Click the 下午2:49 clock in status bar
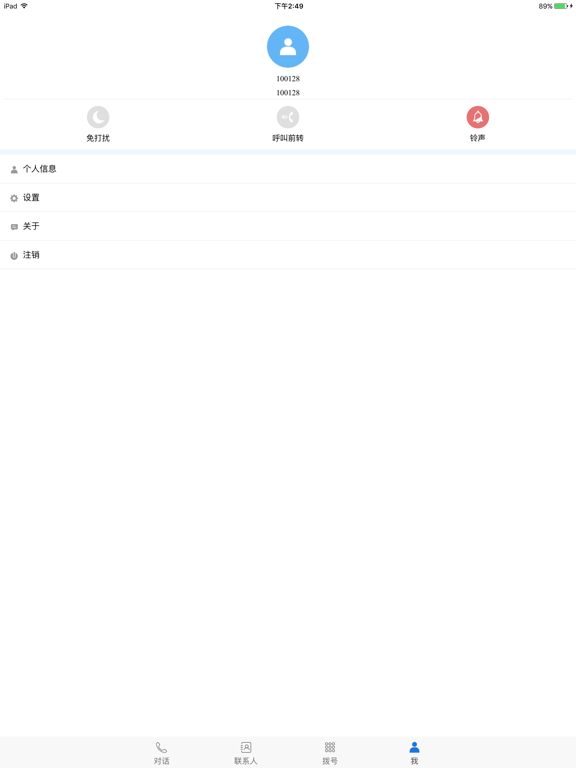The width and height of the screenshot is (576, 768). click(x=288, y=6)
